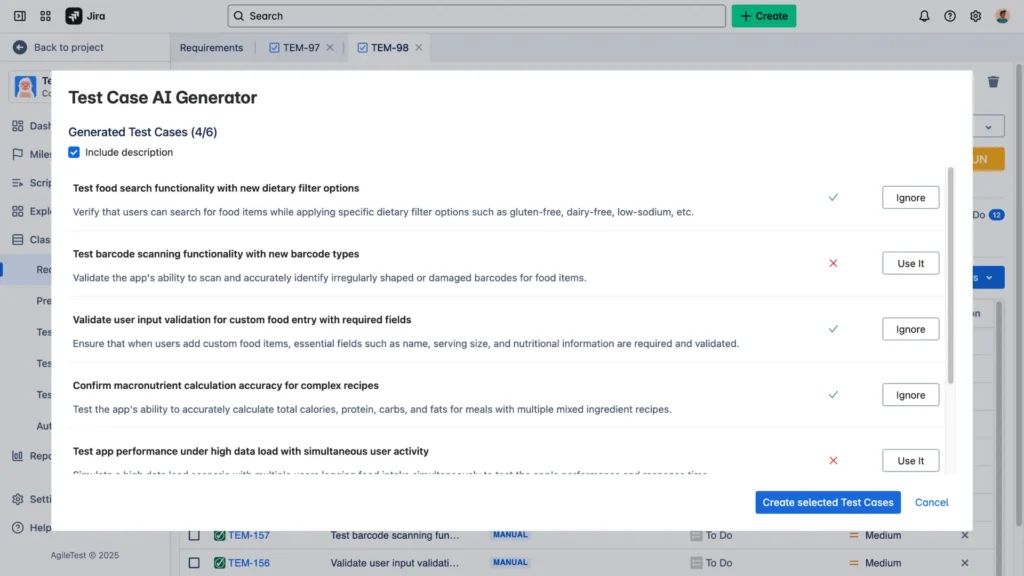1024x576 pixels.
Task: Open the Help question-mark icon
Action: pyautogui.click(x=949, y=16)
